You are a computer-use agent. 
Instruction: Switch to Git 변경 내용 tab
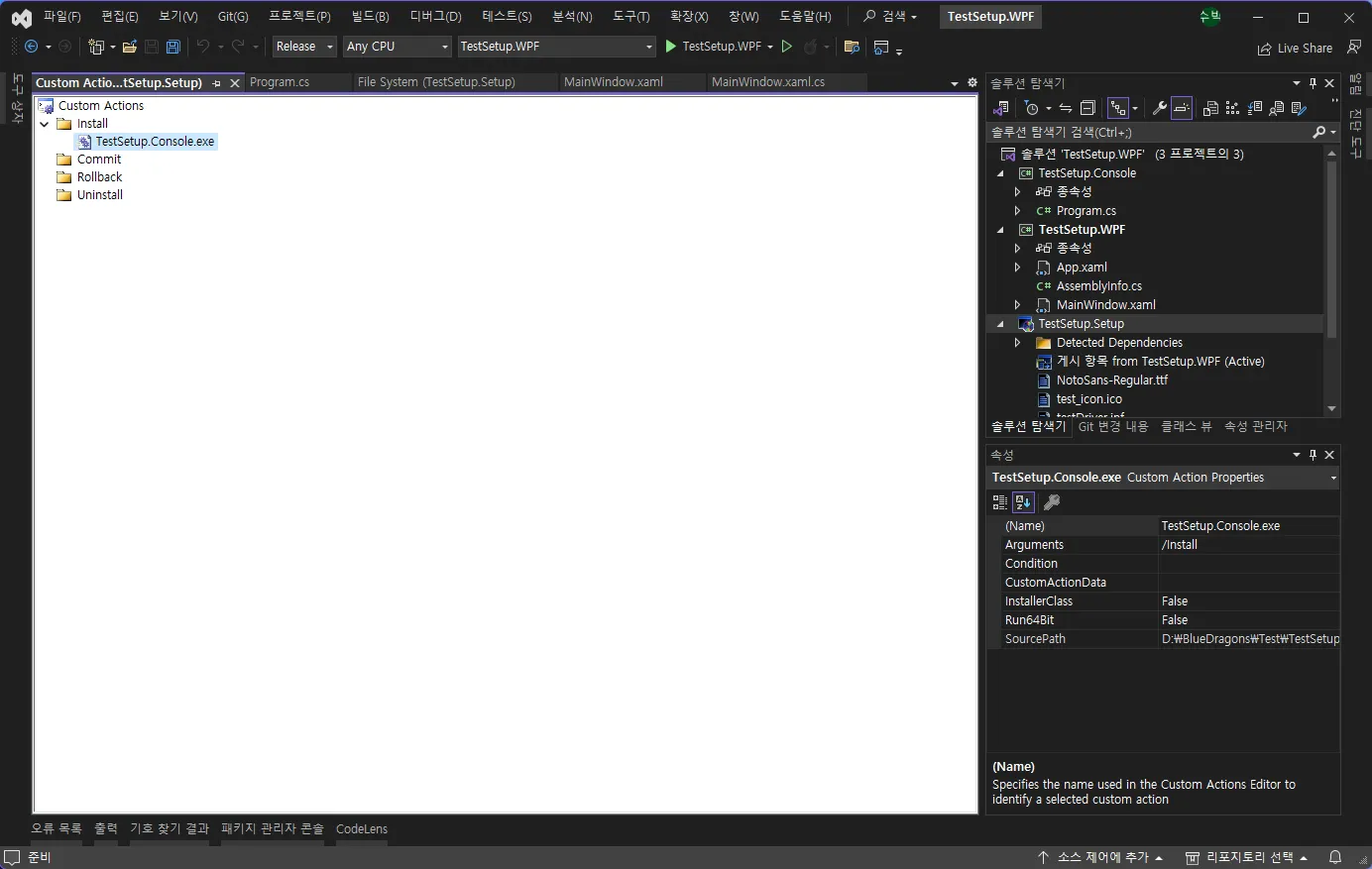tap(1113, 426)
